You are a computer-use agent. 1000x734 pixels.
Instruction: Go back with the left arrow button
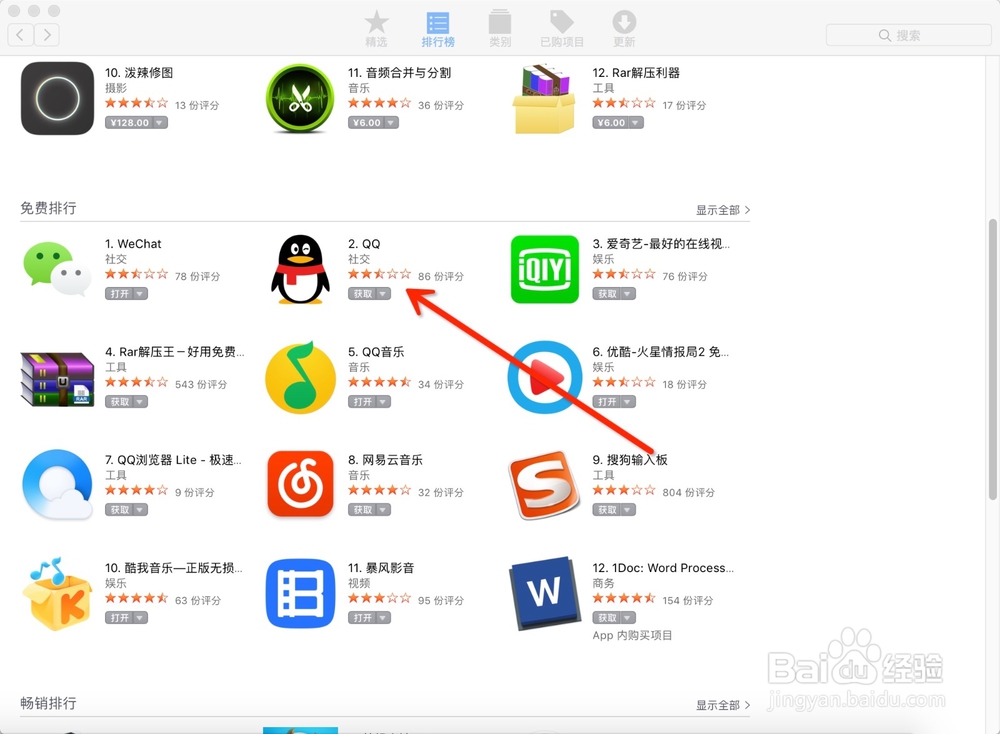click(20, 34)
